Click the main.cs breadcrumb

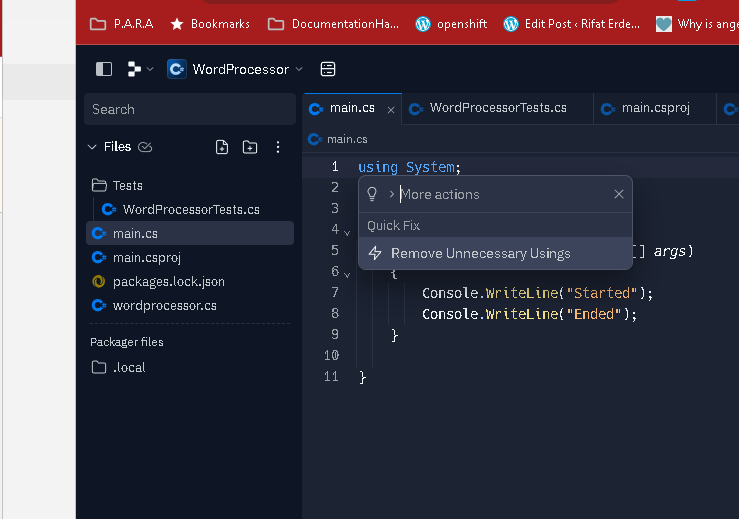tap(338, 139)
